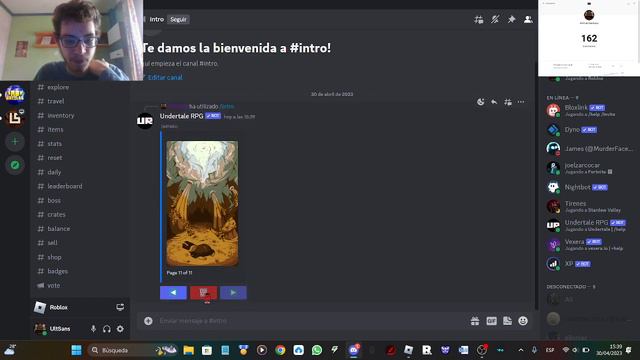The width and height of the screenshot is (640, 360).
Task: Open the Threads icon in channel header
Action: [x=479, y=19]
